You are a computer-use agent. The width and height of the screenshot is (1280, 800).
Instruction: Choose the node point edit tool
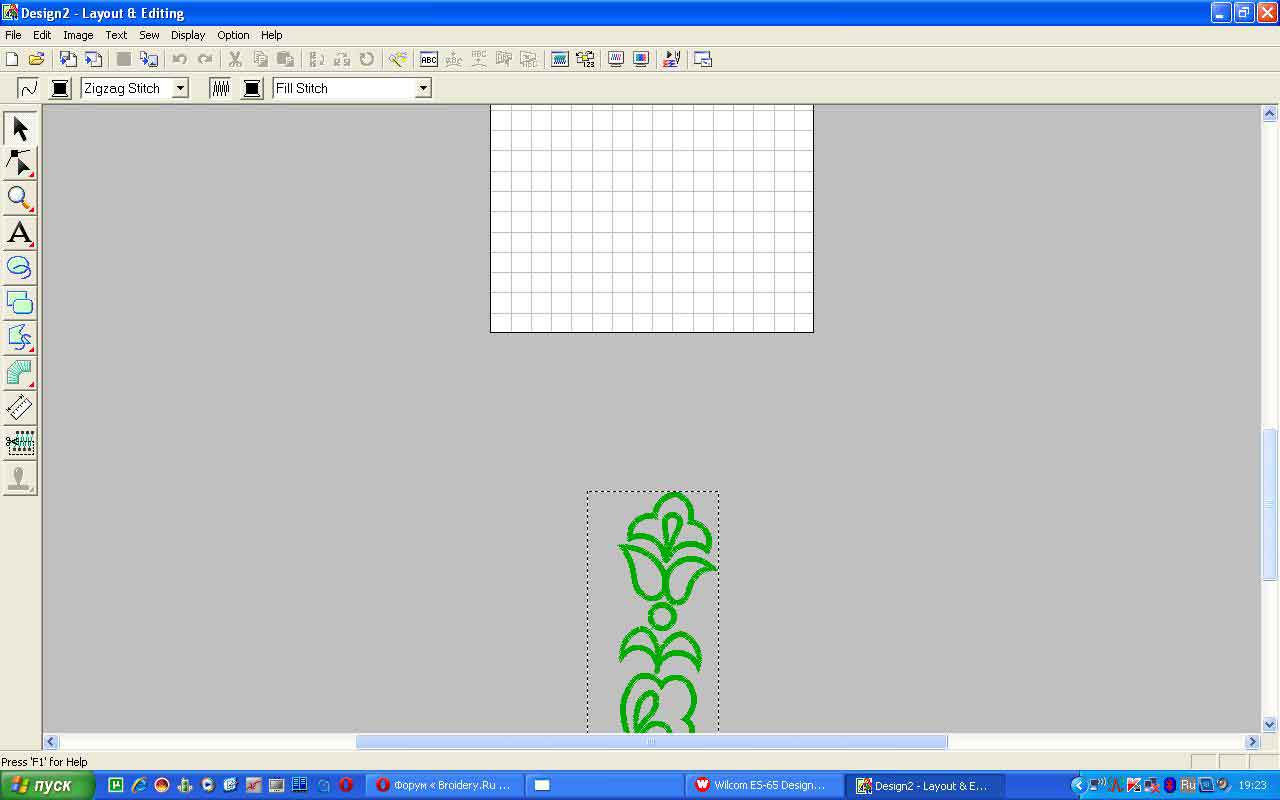click(20, 163)
